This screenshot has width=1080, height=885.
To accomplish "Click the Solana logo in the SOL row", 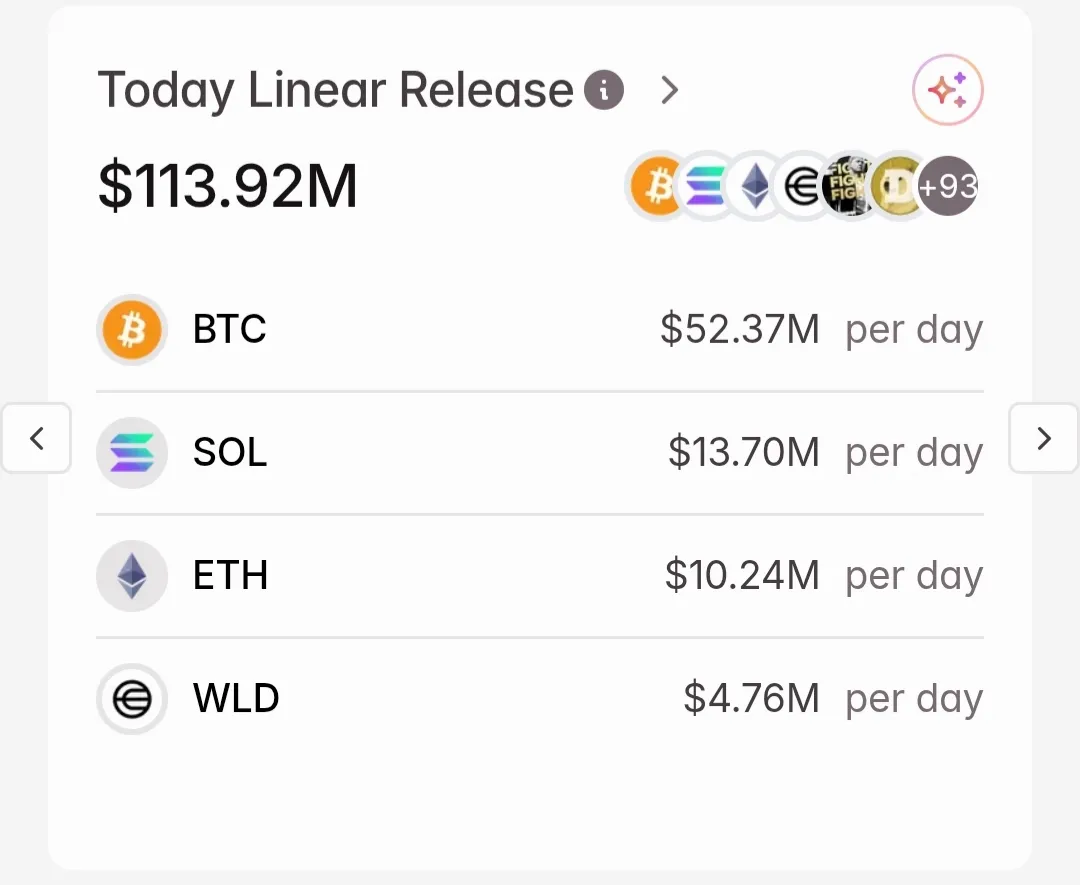I will (131, 453).
